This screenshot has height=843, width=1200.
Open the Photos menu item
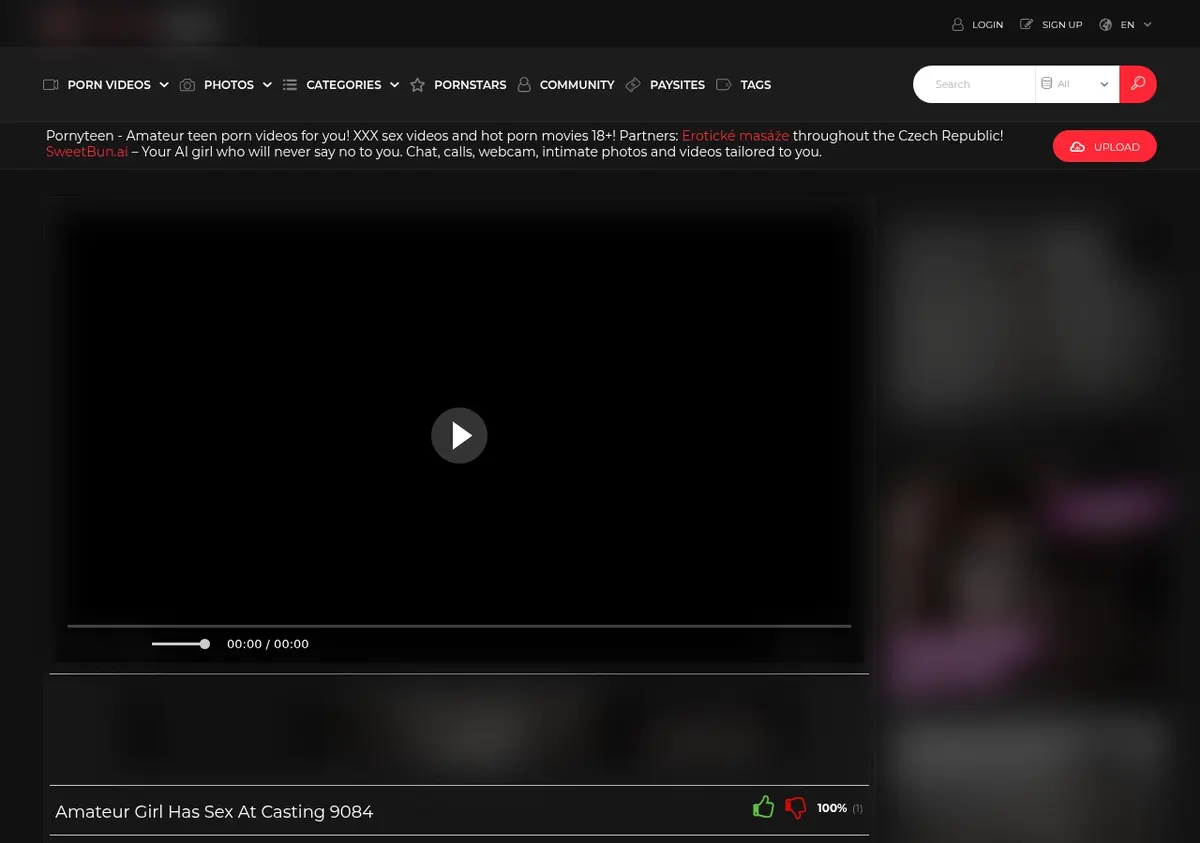point(229,85)
